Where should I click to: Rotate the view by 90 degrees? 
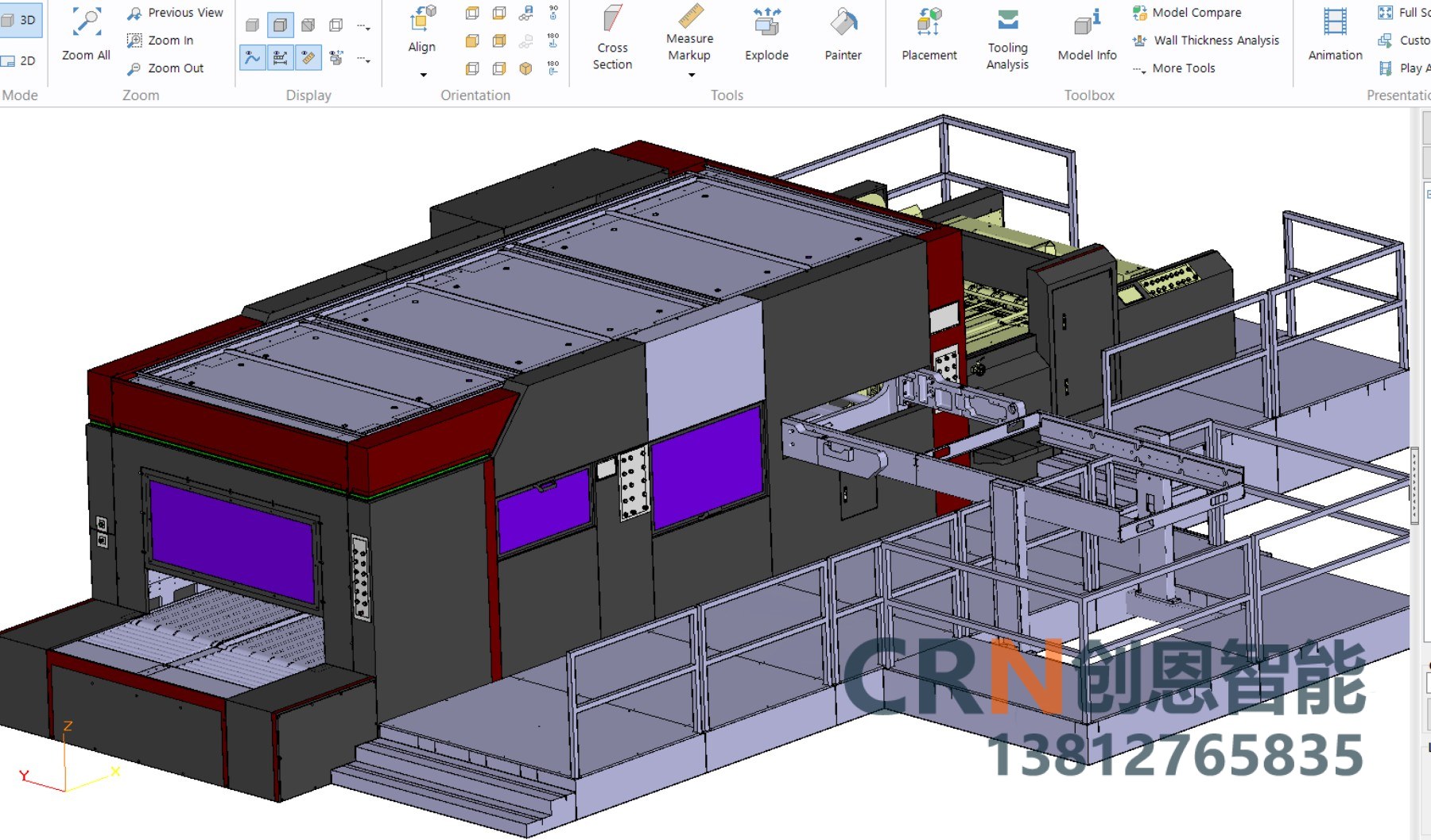[x=553, y=13]
